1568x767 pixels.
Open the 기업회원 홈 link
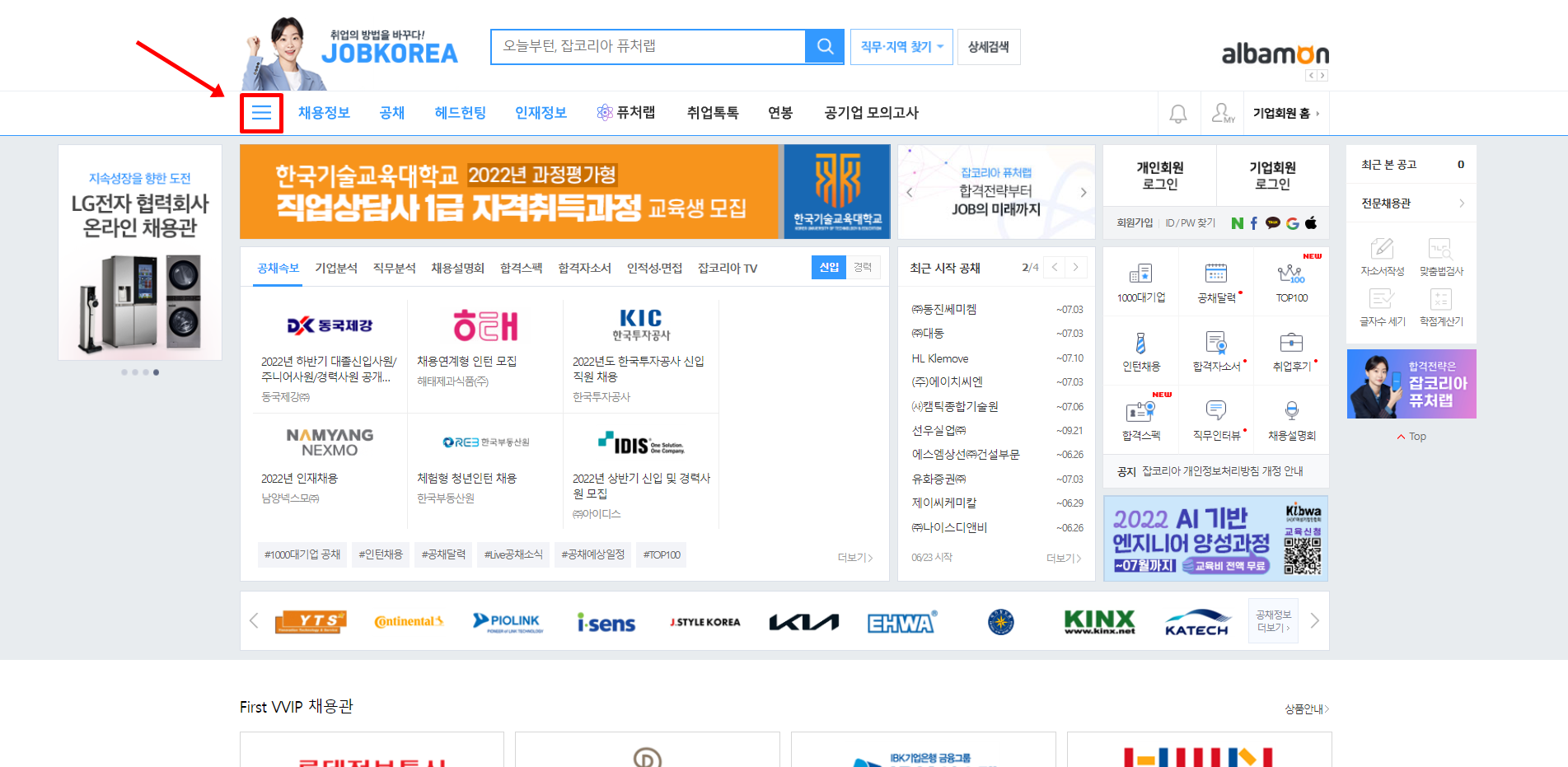click(1285, 113)
